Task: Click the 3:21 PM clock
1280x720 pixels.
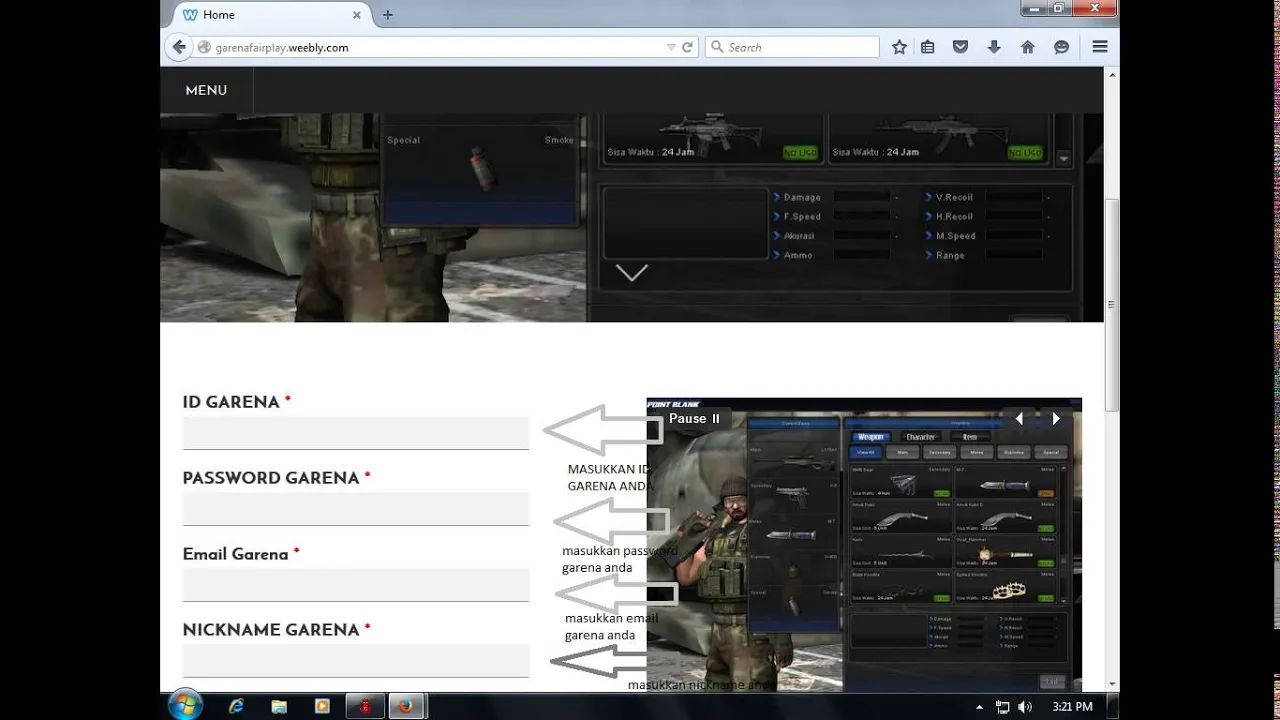Action: click(1072, 707)
